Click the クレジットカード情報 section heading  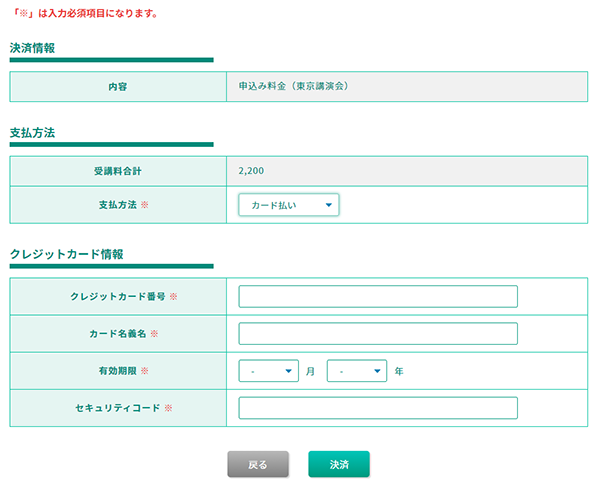click(67, 254)
